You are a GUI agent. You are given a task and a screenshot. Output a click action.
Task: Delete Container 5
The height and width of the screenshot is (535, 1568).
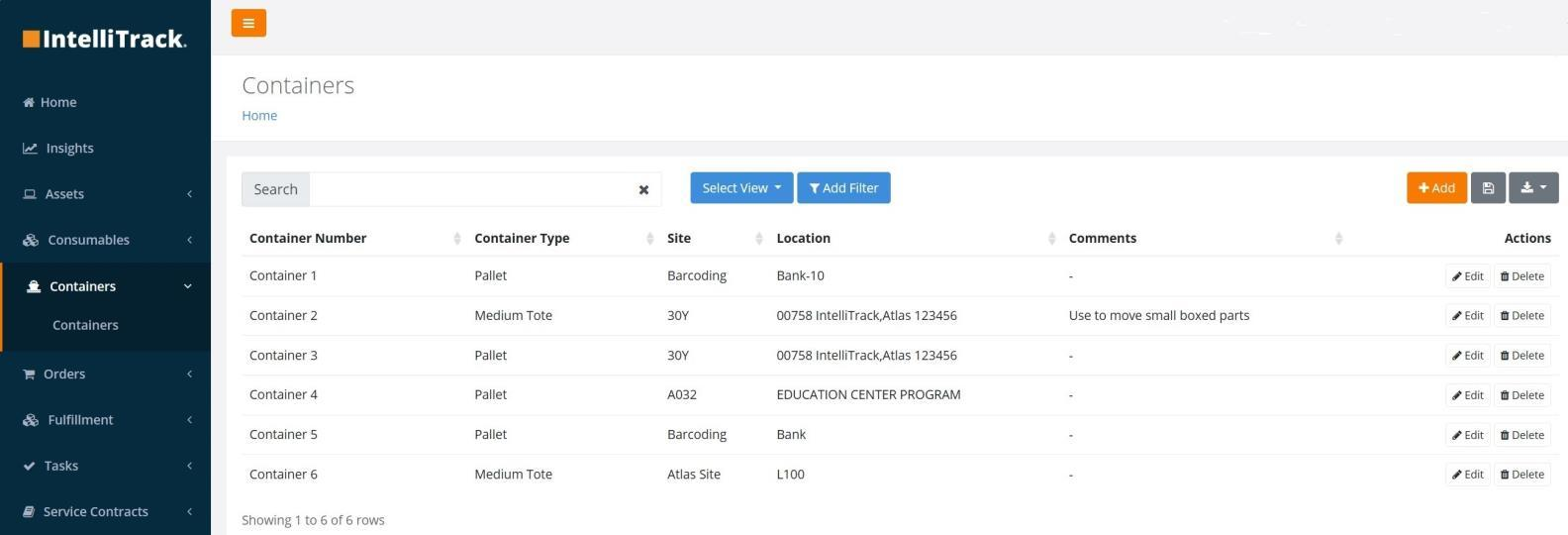(x=1521, y=435)
